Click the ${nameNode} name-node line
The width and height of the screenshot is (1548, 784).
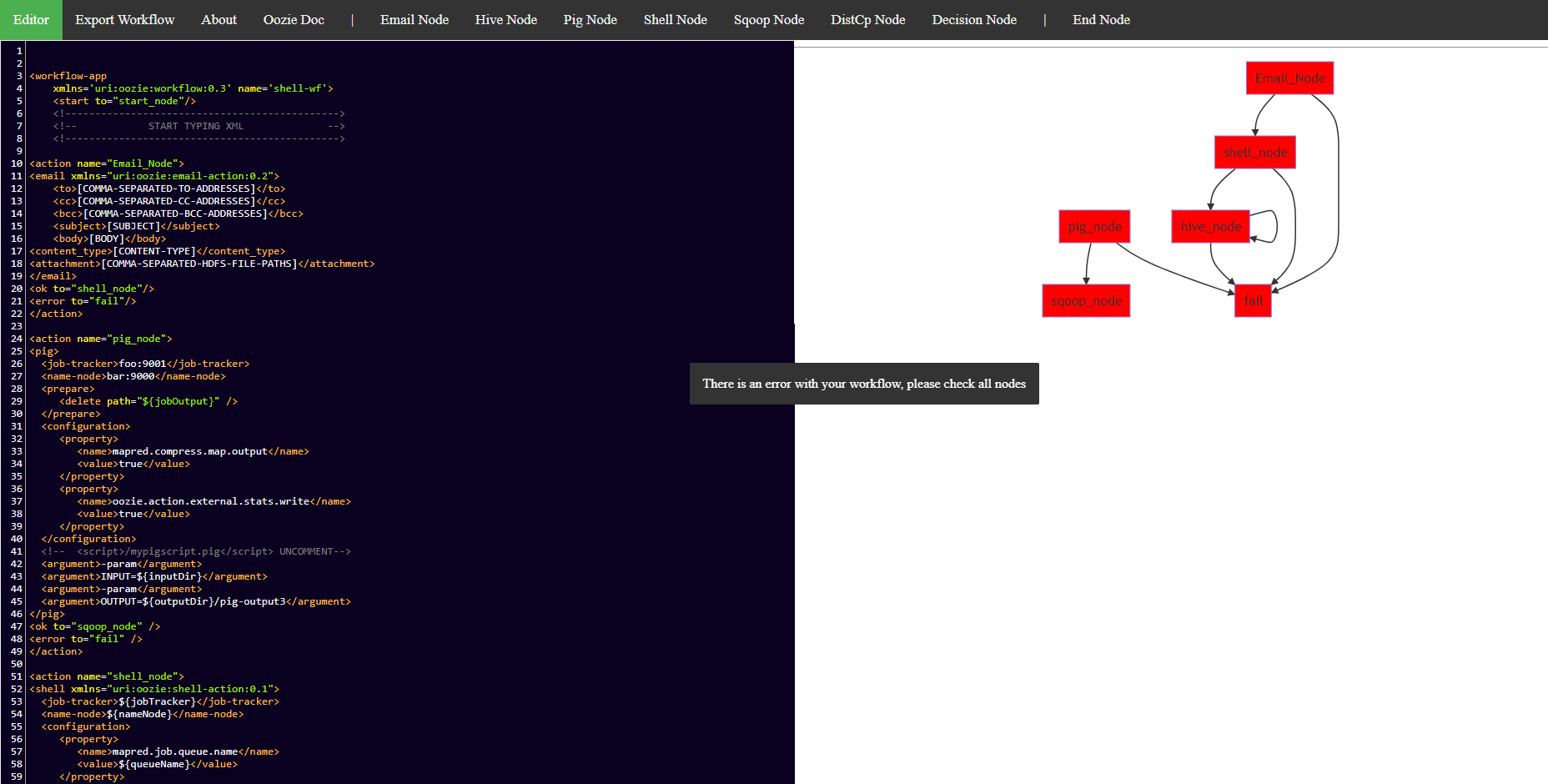pyautogui.click(x=143, y=714)
